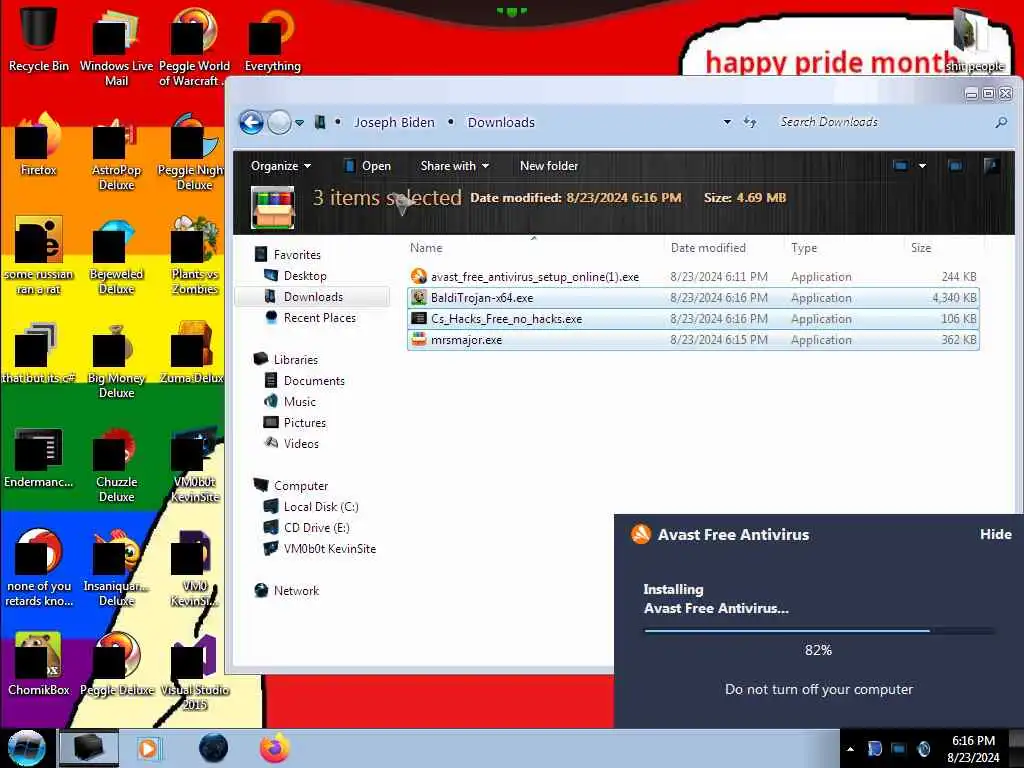This screenshot has width=1024, height=768.
Task: Launch Windows Media Player from taskbar
Action: [x=149, y=748]
